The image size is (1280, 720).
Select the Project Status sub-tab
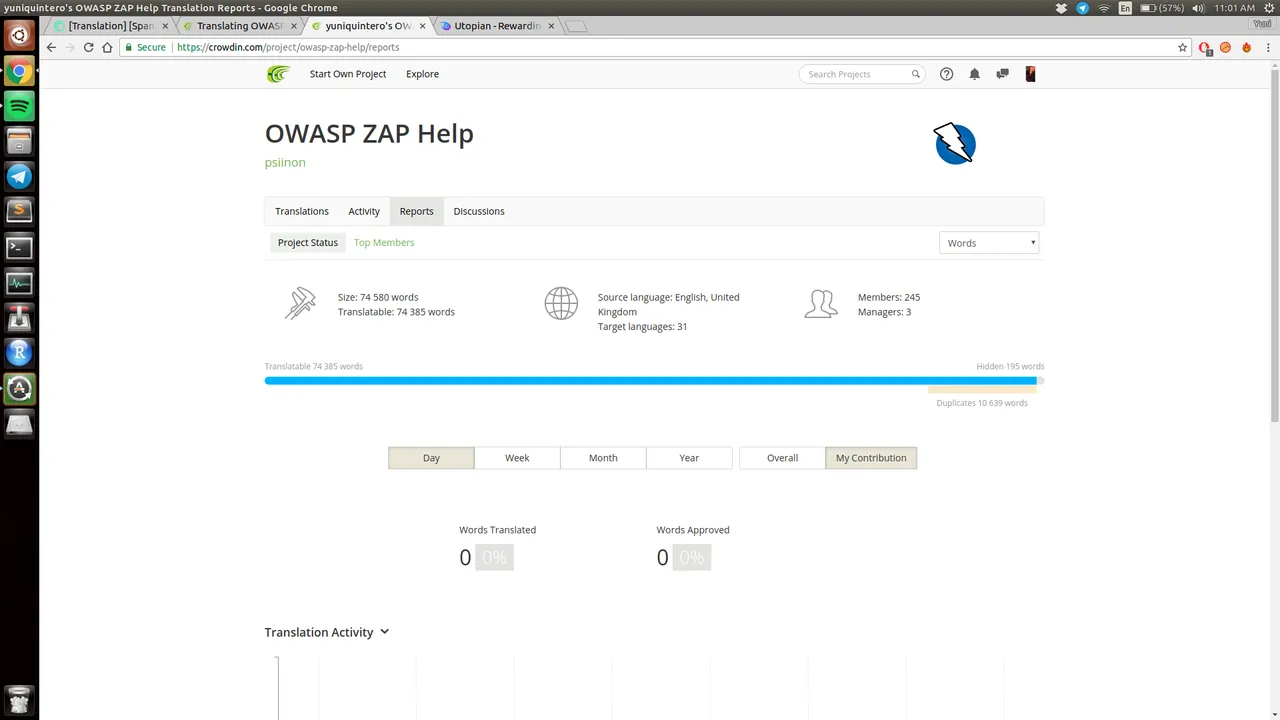click(x=308, y=243)
